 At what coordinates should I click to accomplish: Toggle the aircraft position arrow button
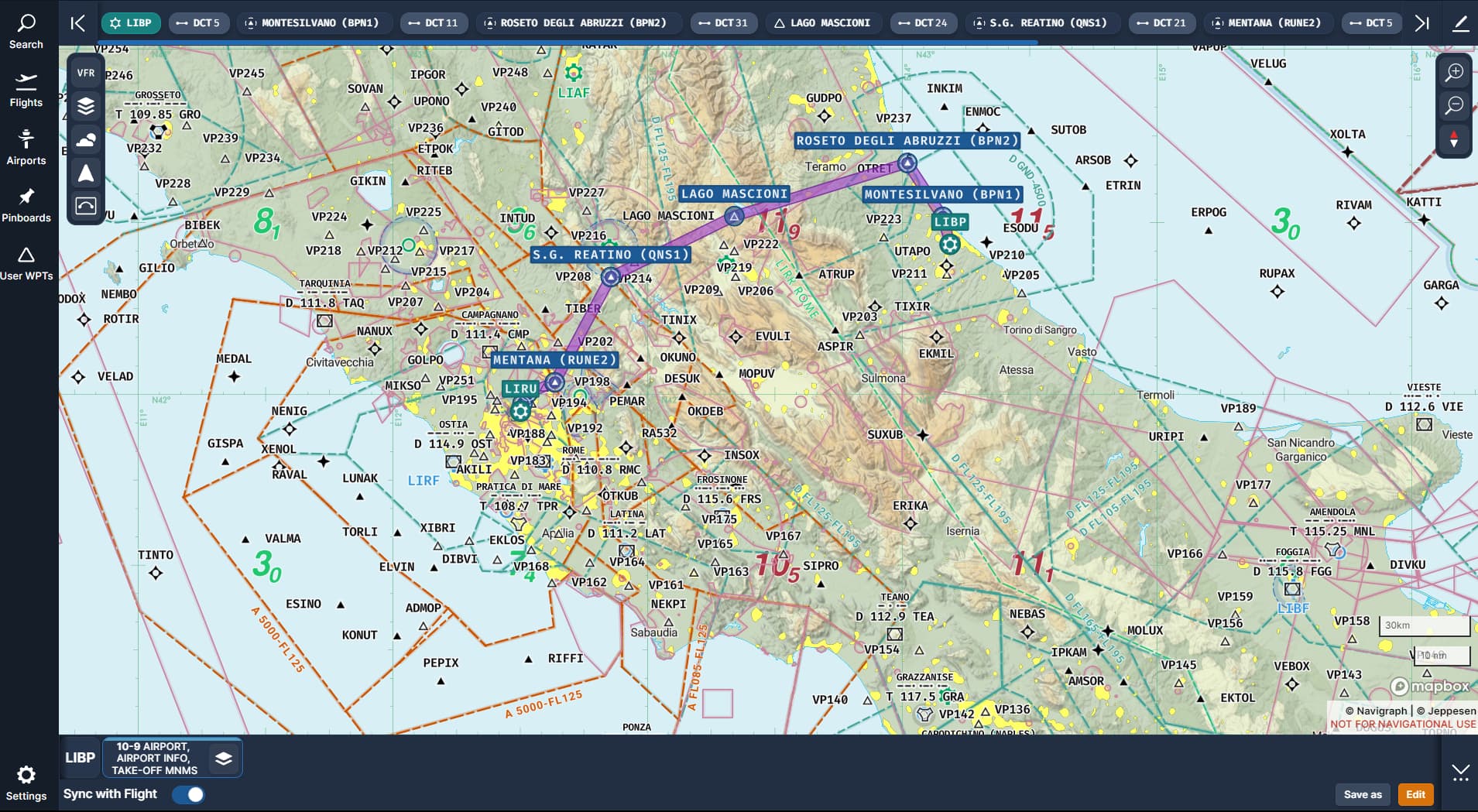pos(86,173)
